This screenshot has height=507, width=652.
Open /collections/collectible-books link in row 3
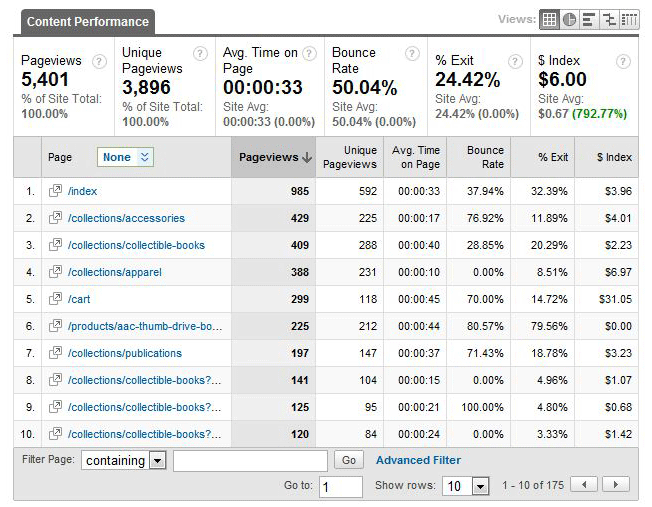136,245
